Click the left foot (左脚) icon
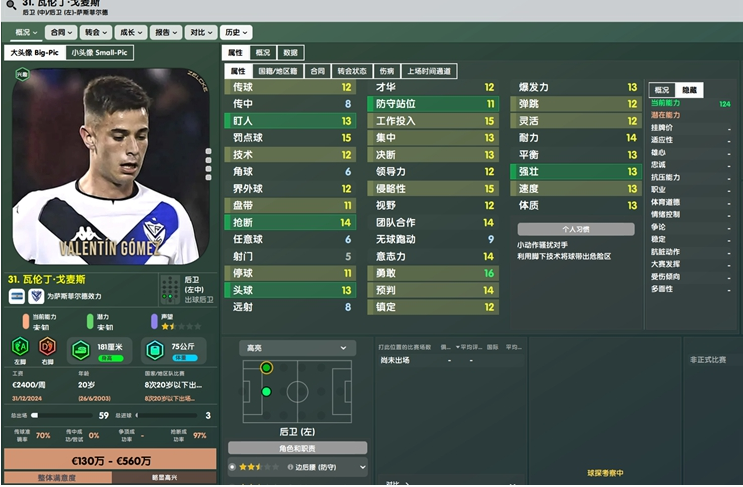This screenshot has height=487, width=743. pos(20,347)
